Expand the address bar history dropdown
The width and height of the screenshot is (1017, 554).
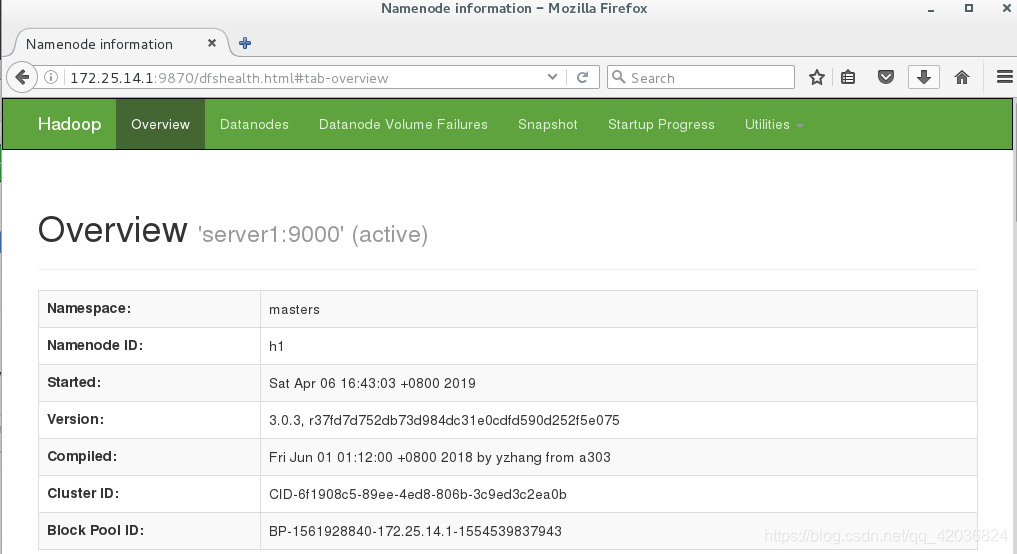pos(552,77)
